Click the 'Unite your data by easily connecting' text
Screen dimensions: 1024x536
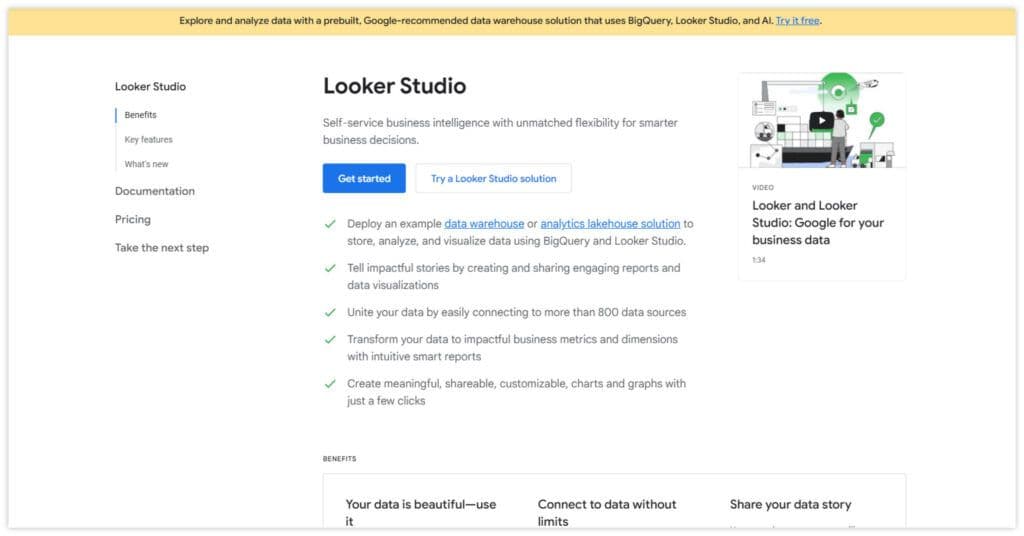[x=516, y=312]
